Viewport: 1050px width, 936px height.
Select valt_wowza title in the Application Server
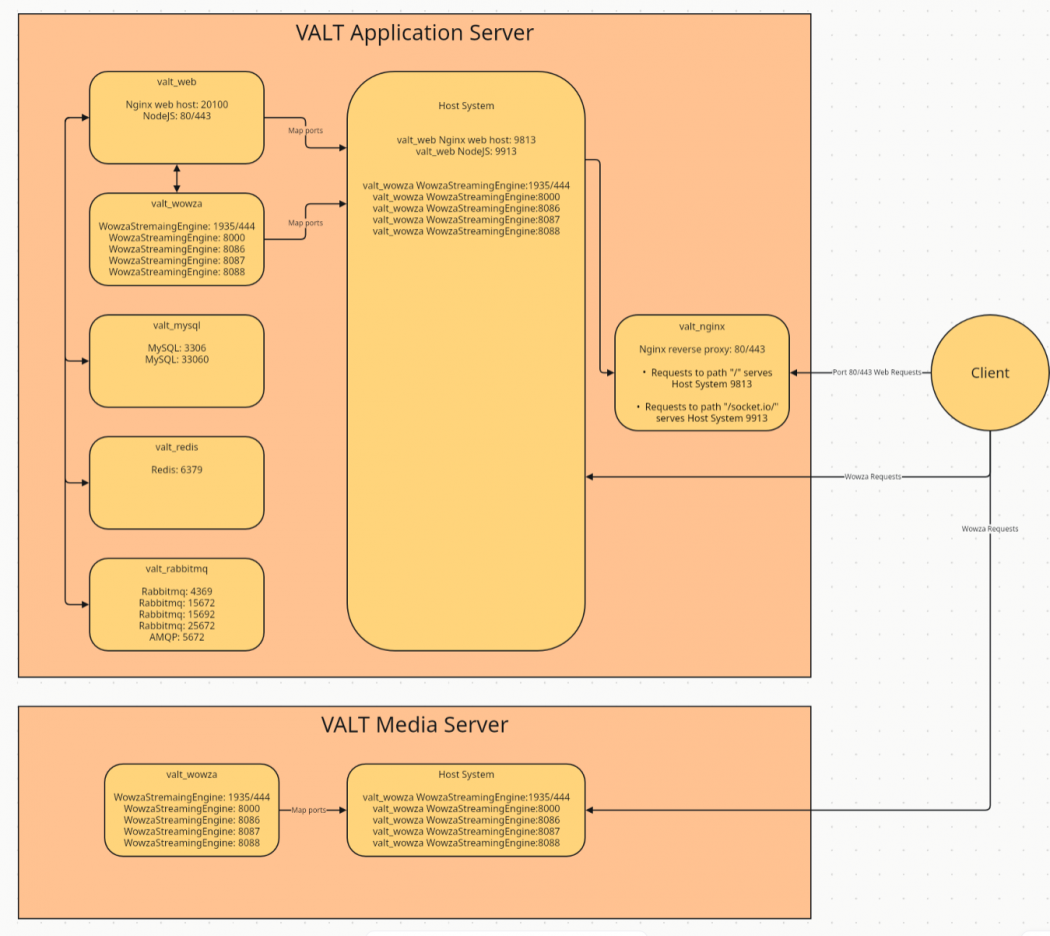point(177,204)
